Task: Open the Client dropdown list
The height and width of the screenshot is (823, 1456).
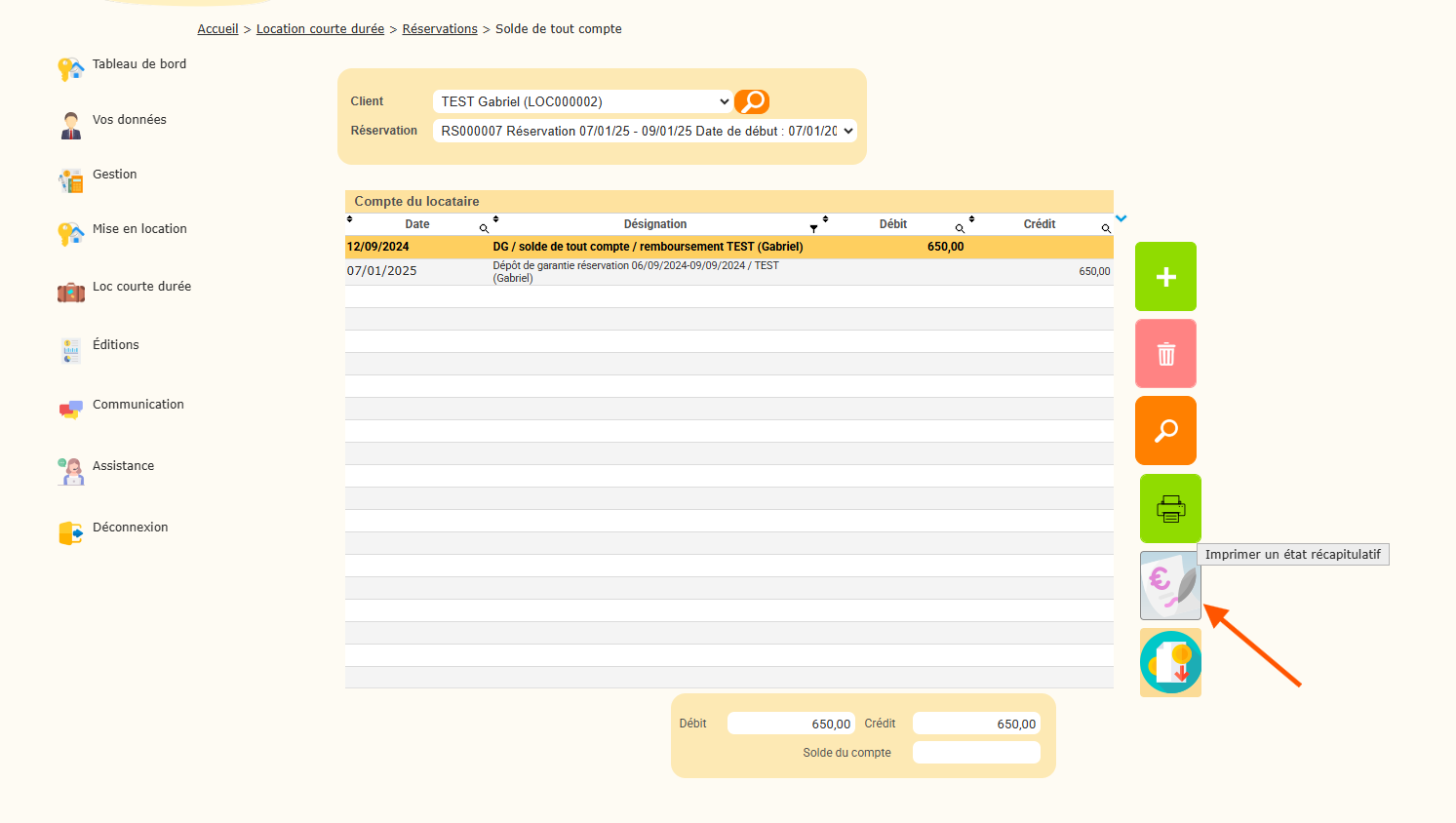Action: tap(583, 101)
